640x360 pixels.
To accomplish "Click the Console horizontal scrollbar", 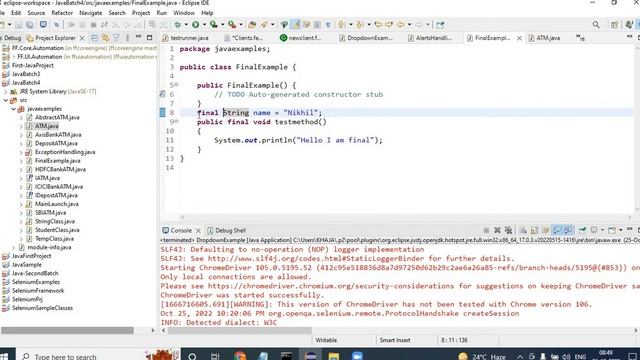I will pos(240,330).
